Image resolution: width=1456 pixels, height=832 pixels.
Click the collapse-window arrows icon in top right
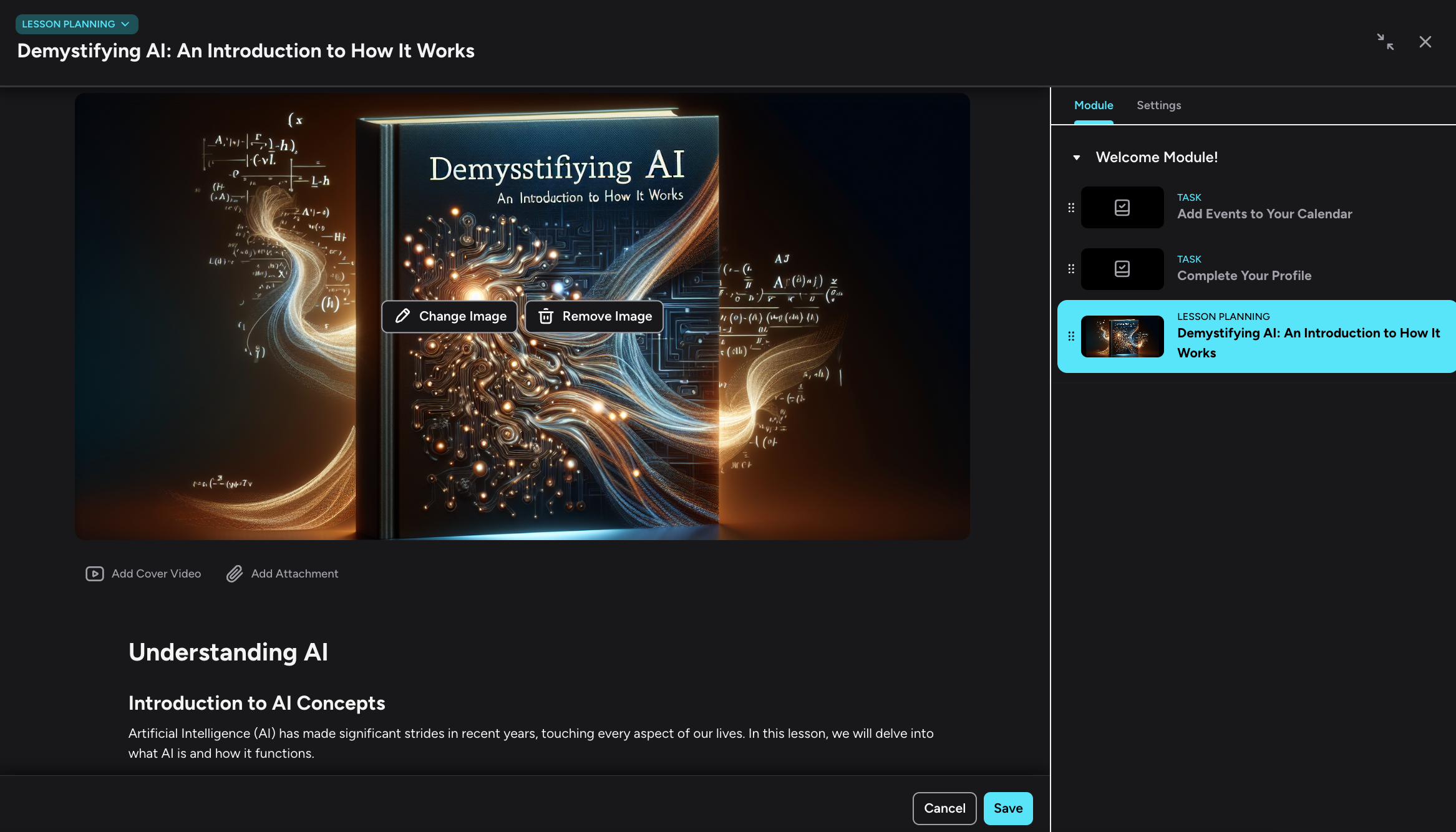coord(1386,42)
